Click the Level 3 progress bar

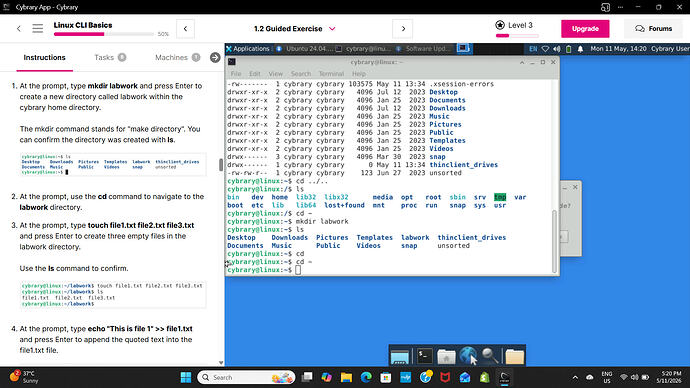click(x=517, y=36)
